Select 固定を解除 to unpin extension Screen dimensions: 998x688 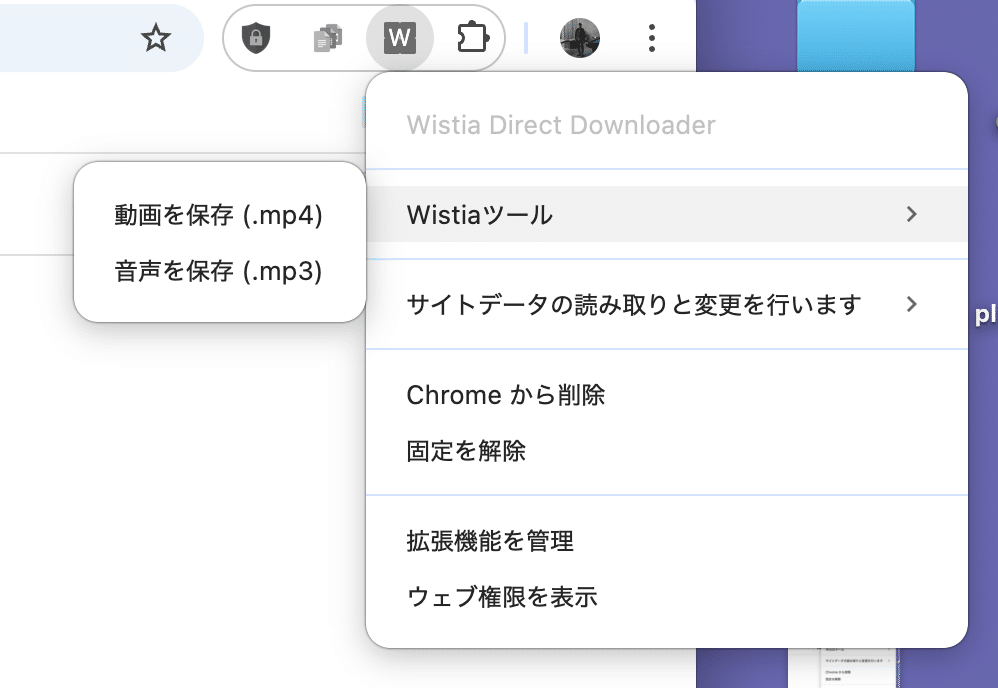point(466,451)
